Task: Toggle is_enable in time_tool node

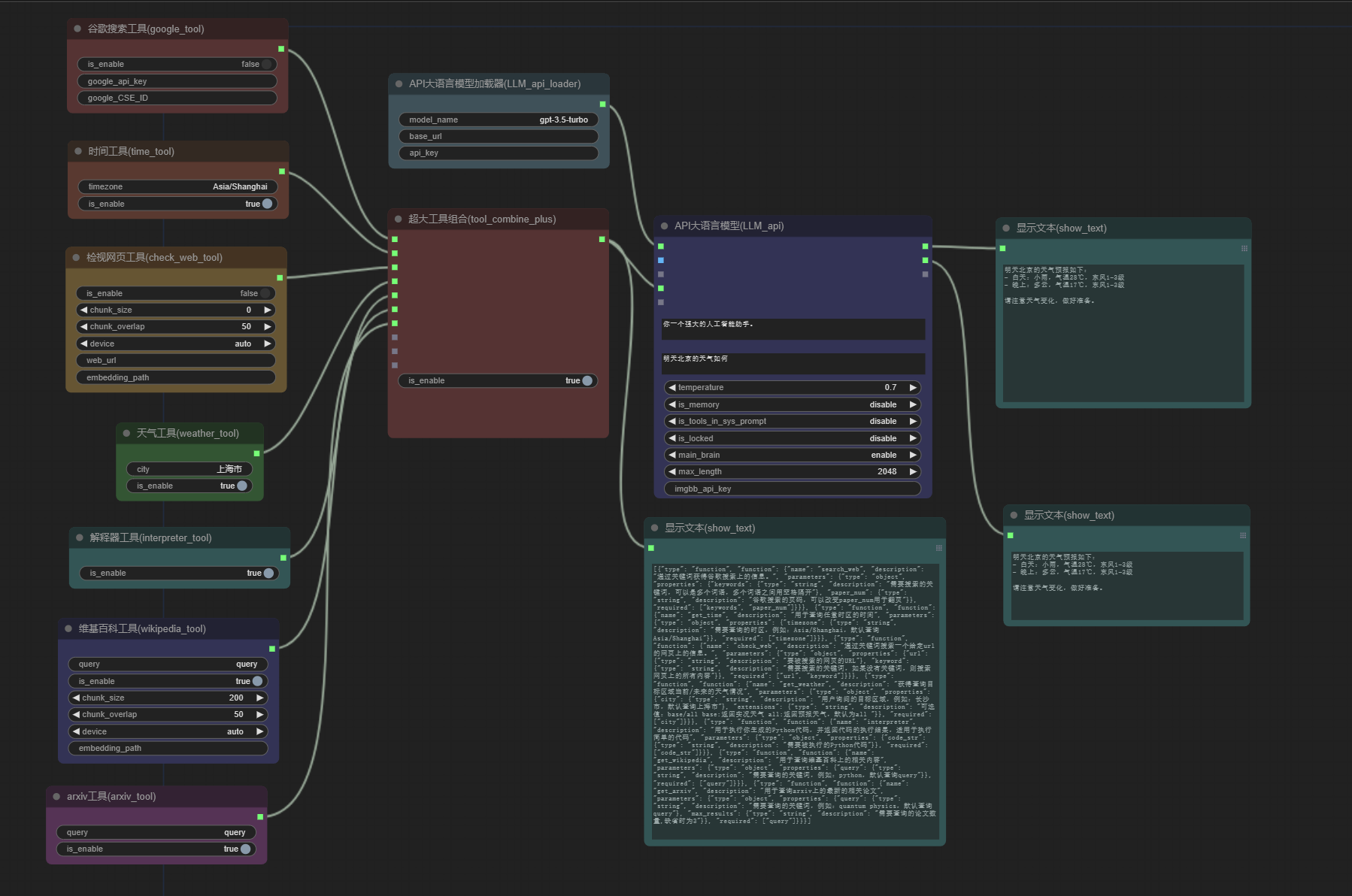Action: 178,204
